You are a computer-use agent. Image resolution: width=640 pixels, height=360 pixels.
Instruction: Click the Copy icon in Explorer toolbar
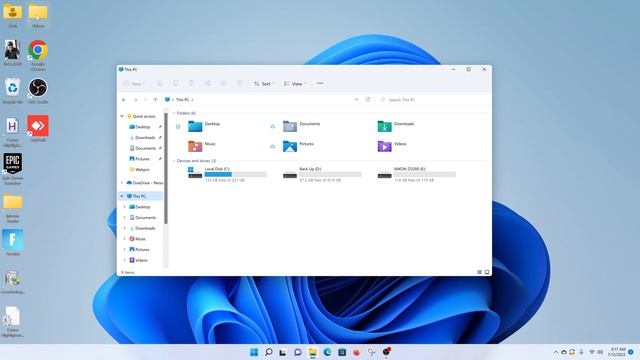(x=176, y=84)
